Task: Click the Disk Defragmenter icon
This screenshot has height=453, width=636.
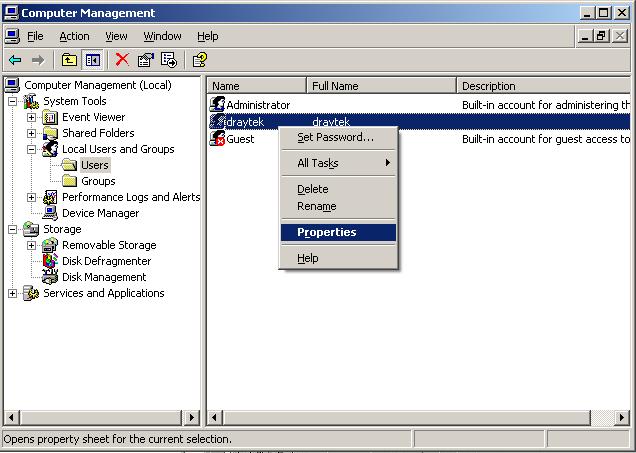Action: click(x=50, y=261)
